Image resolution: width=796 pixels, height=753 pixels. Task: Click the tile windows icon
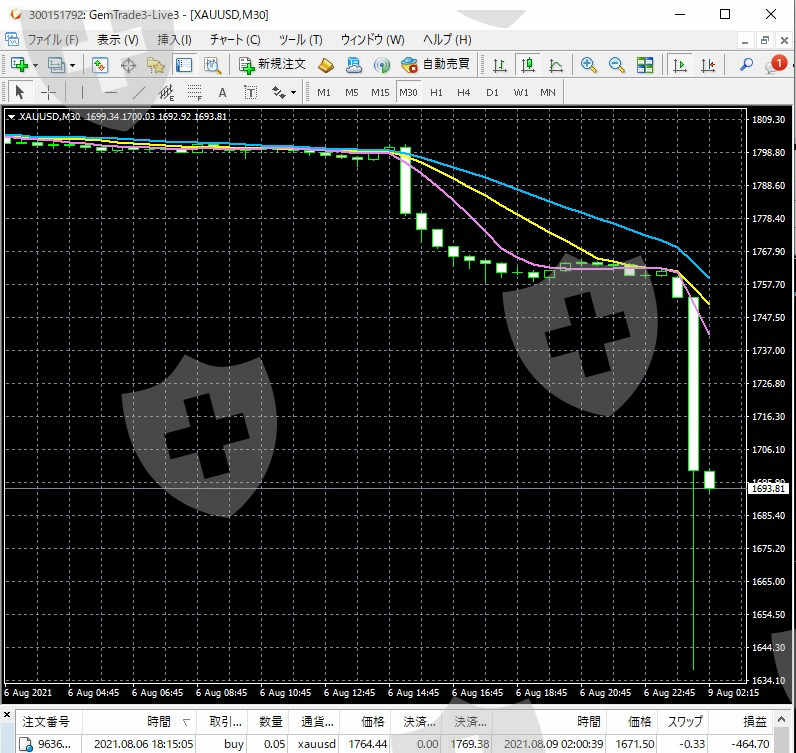click(645, 65)
